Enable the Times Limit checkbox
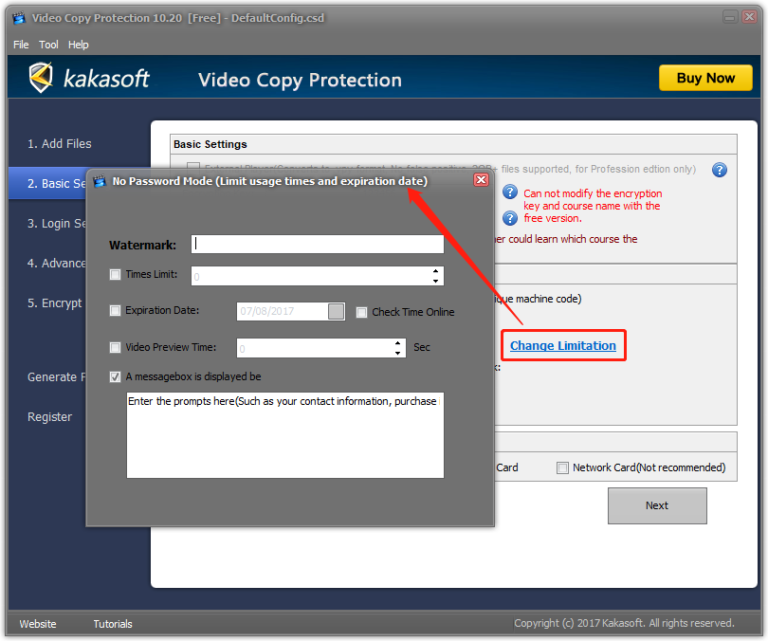768x641 pixels. [x=116, y=274]
